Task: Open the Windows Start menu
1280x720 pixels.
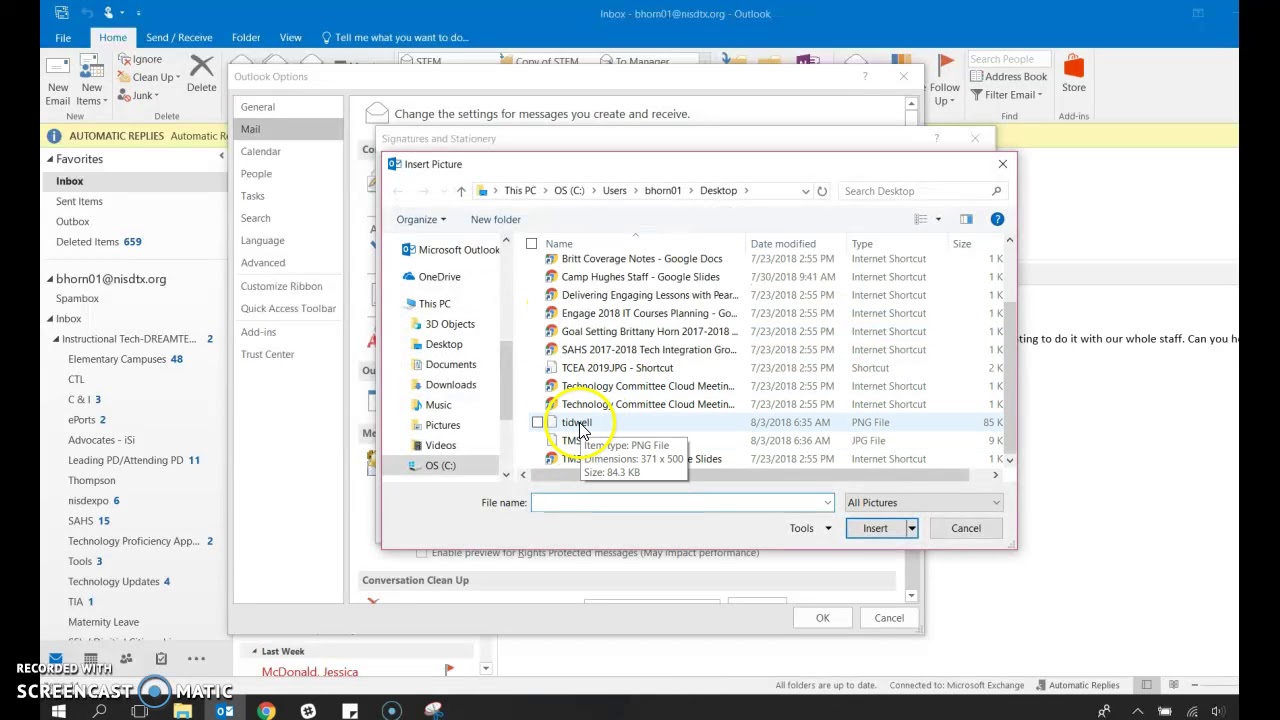Action: tap(58, 711)
